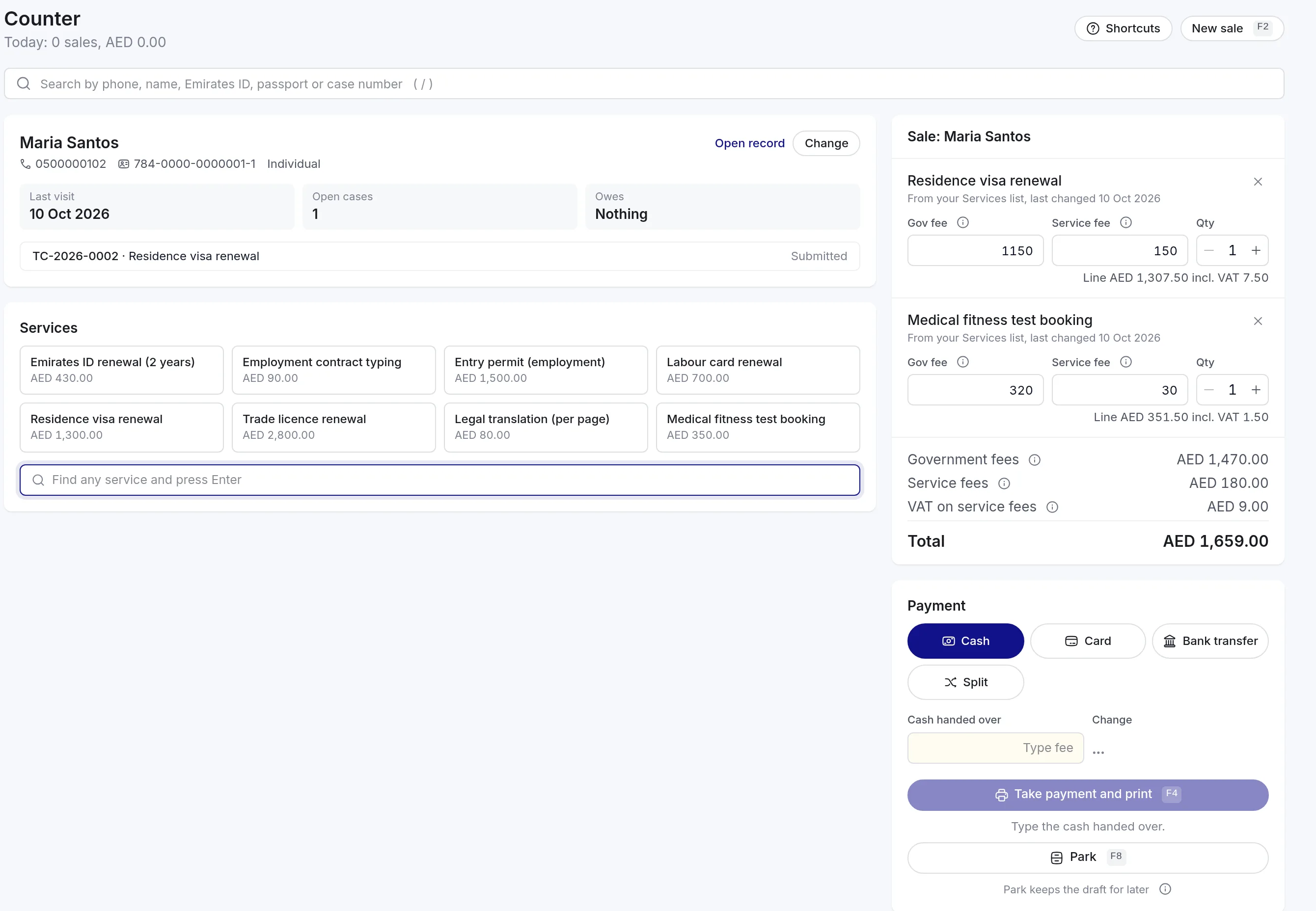Decrease quantity for Residence visa renewal
The width and height of the screenshot is (1316, 911).
[x=1208, y=251]
